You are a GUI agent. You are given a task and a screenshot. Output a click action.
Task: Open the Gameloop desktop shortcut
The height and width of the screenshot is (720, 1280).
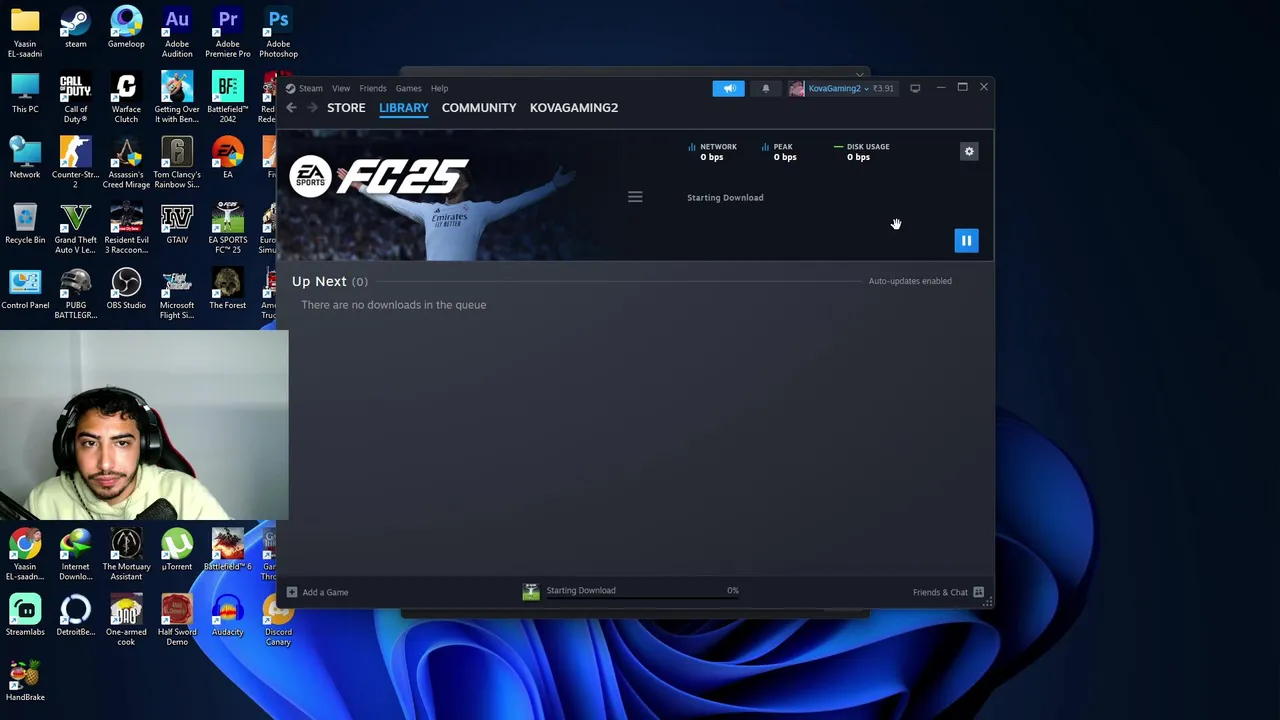(x=126, y=28)
